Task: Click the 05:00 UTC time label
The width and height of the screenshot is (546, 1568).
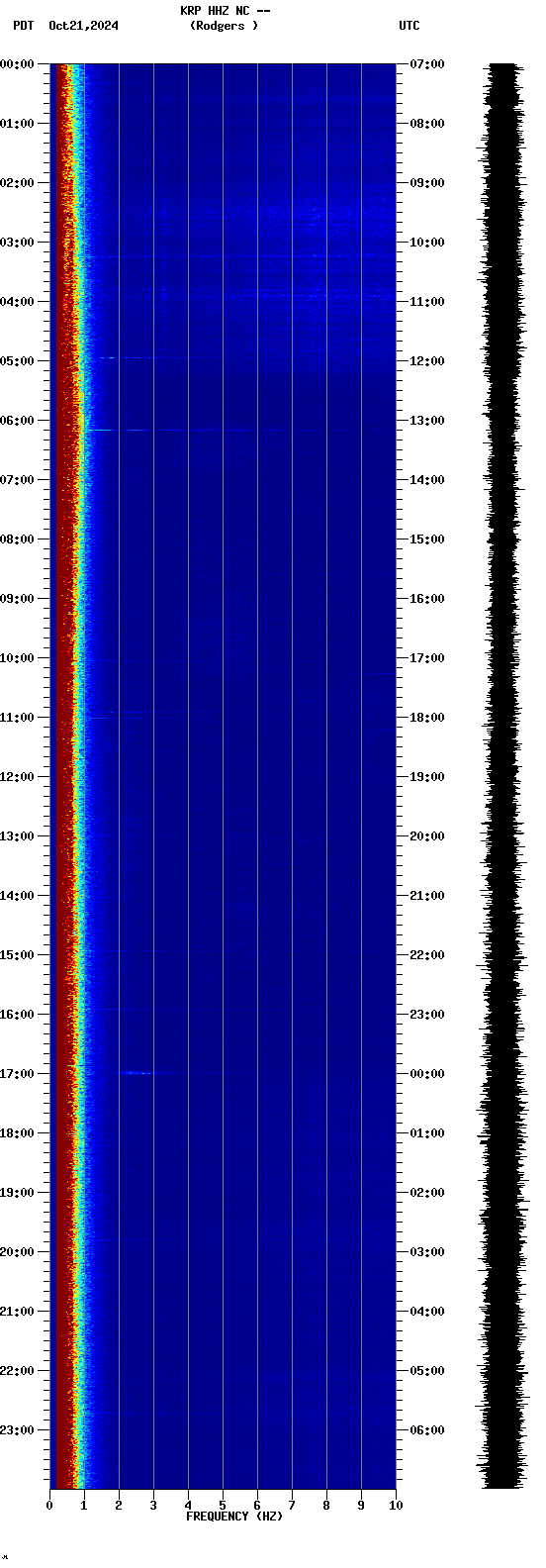Action: [427, 1371]
